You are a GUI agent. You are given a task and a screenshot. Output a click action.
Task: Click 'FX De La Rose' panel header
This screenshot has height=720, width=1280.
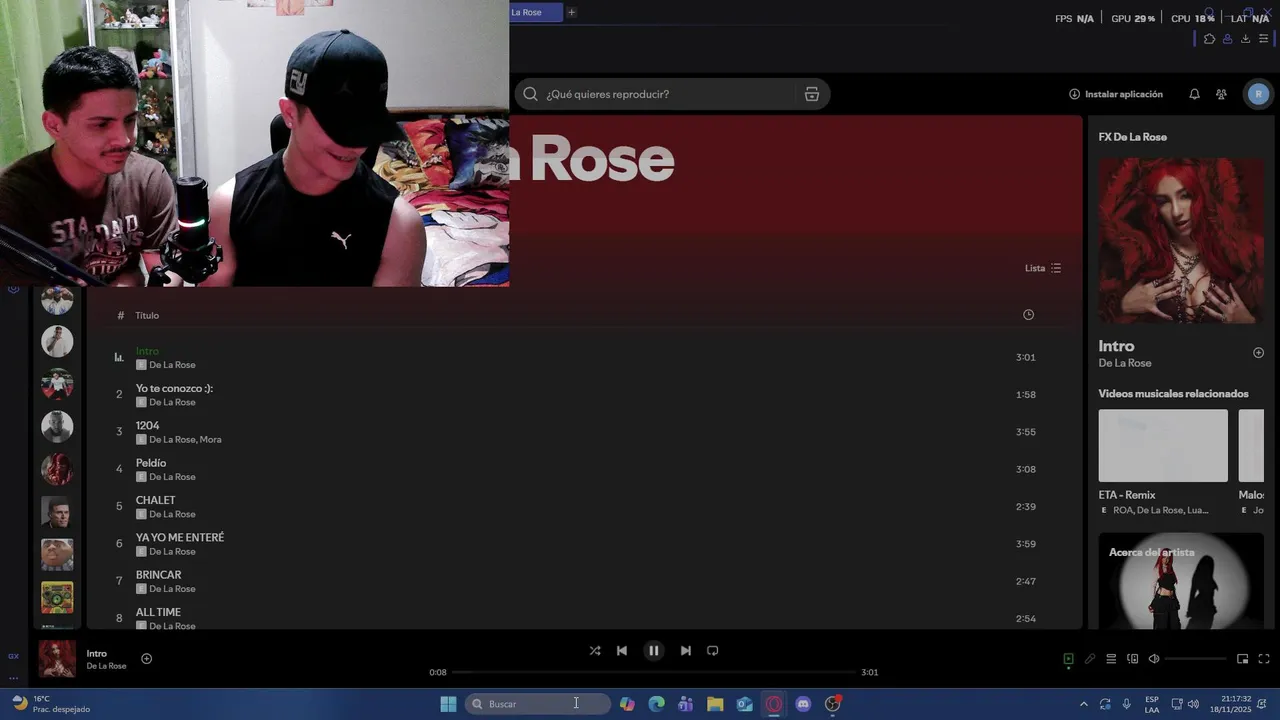point(1132,137)
